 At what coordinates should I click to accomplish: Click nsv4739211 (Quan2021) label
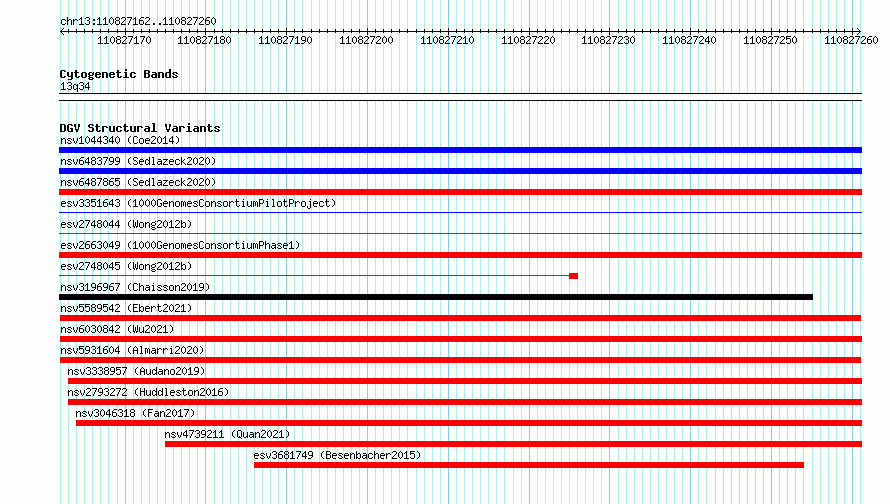tap(227, 434)
